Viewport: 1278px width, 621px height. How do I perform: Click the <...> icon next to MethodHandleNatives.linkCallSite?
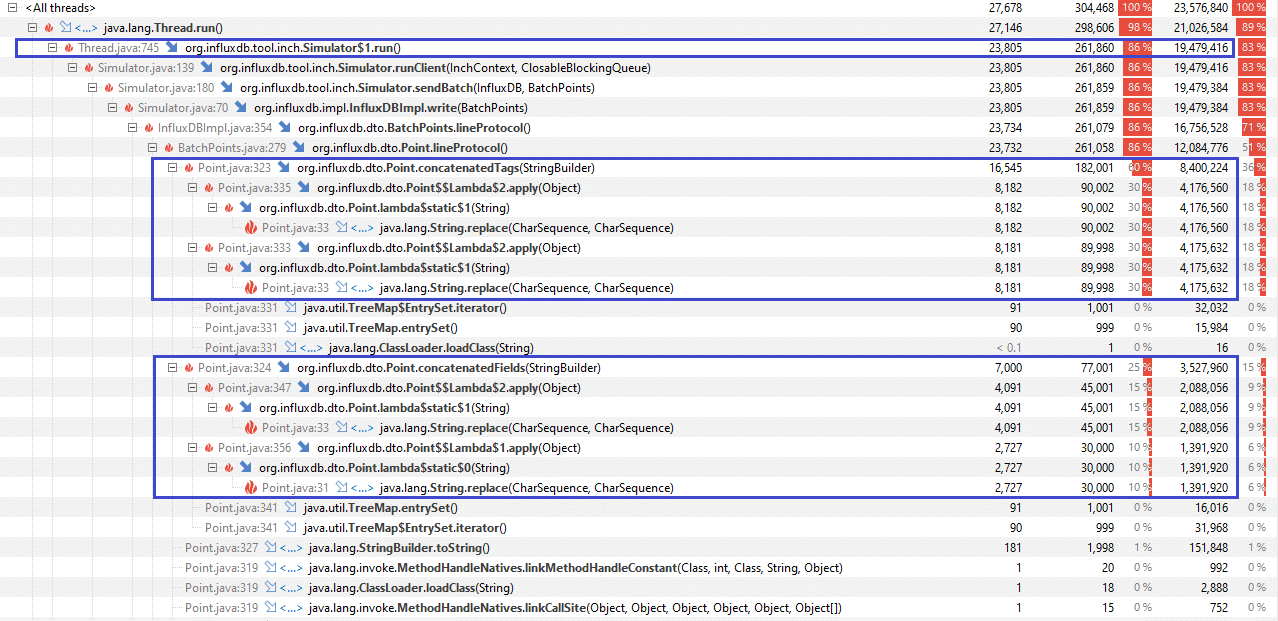[x=290, y=607]
